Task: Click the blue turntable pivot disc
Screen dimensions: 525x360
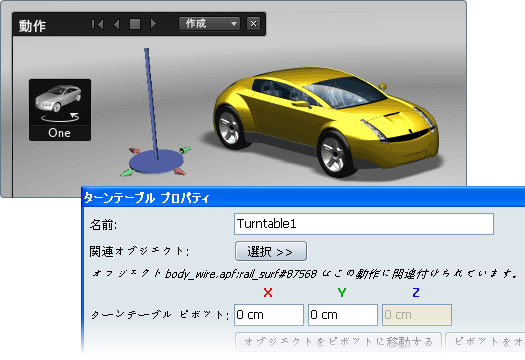Action: click(156, 161)
